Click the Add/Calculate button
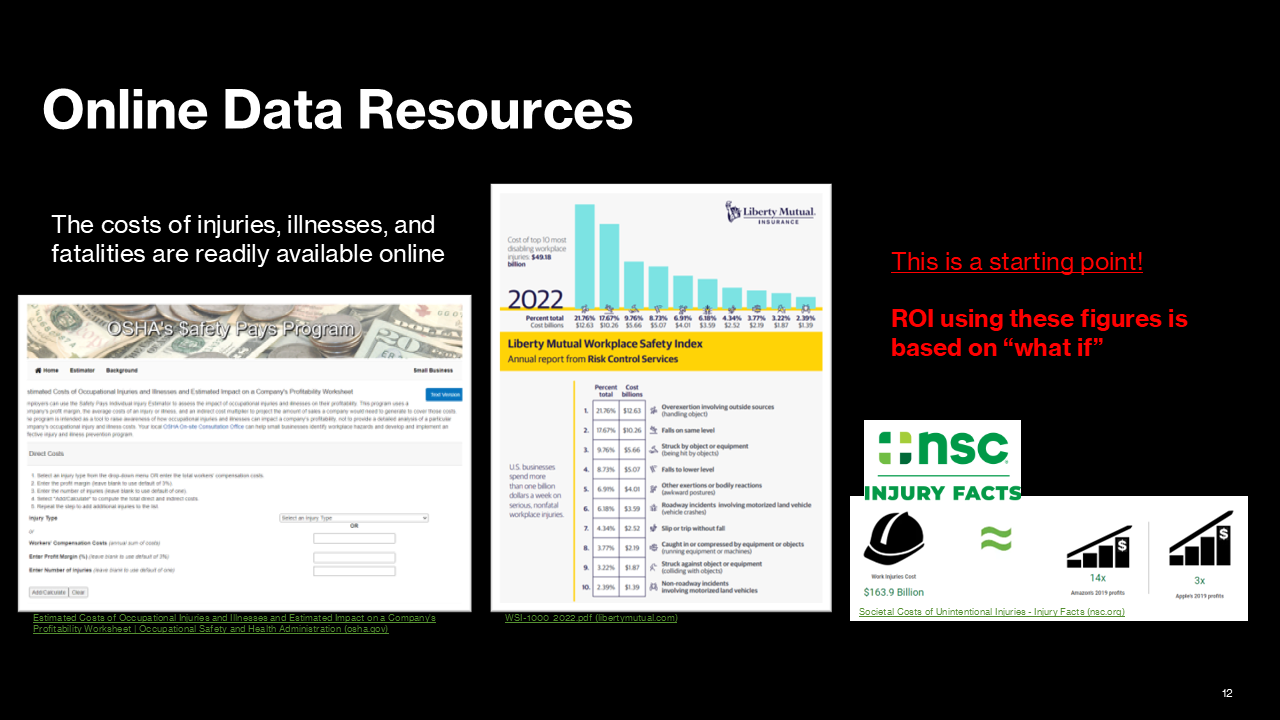The image size is (1280, 720). pyautogui.click(x=48, y=592)
